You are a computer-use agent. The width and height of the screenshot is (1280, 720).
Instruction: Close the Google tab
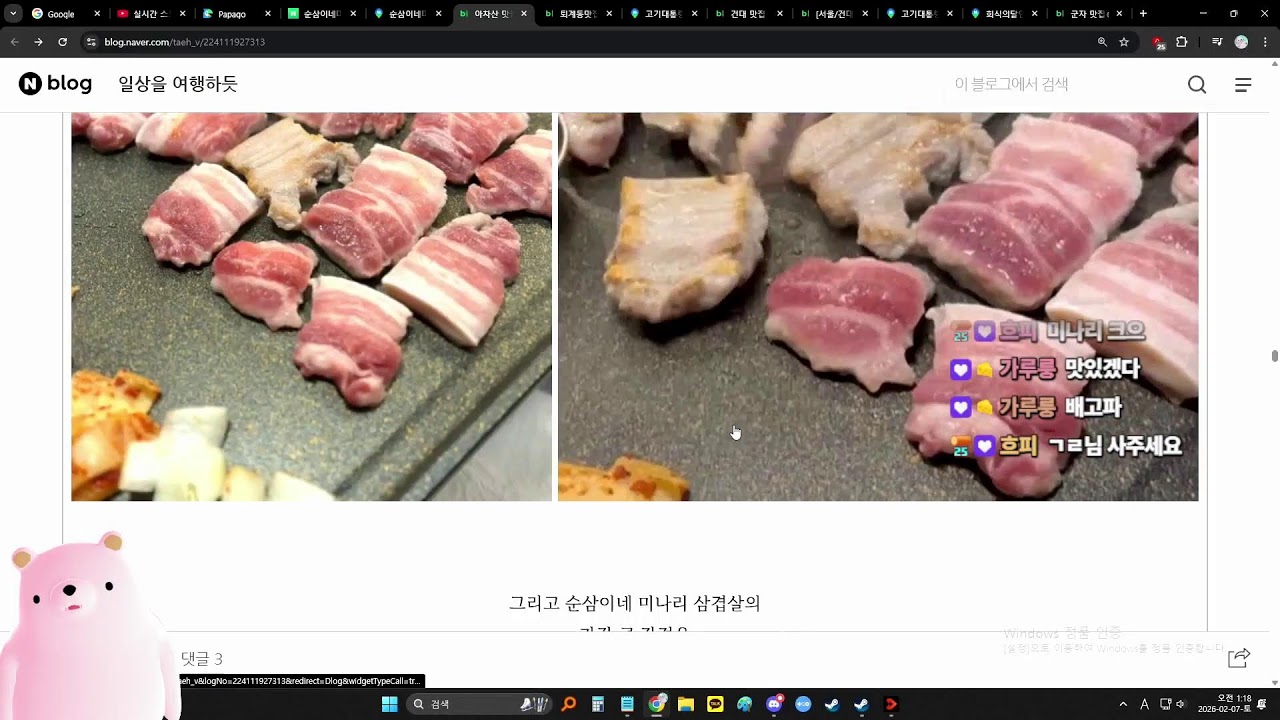point(97,14)
